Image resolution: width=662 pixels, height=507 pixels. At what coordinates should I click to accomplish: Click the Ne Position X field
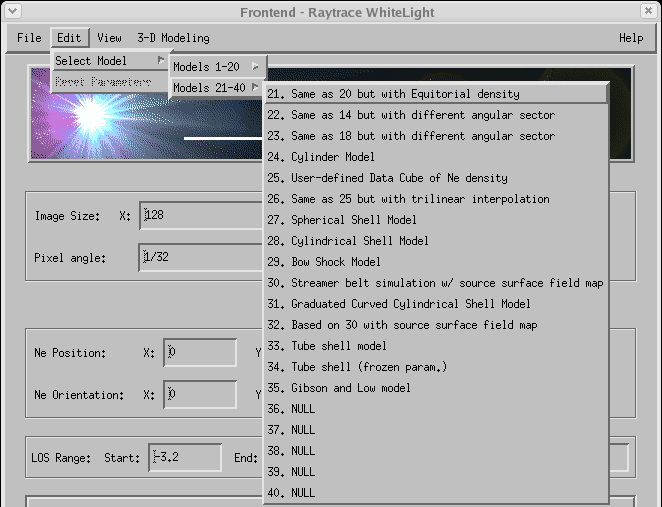pos(200,352)
